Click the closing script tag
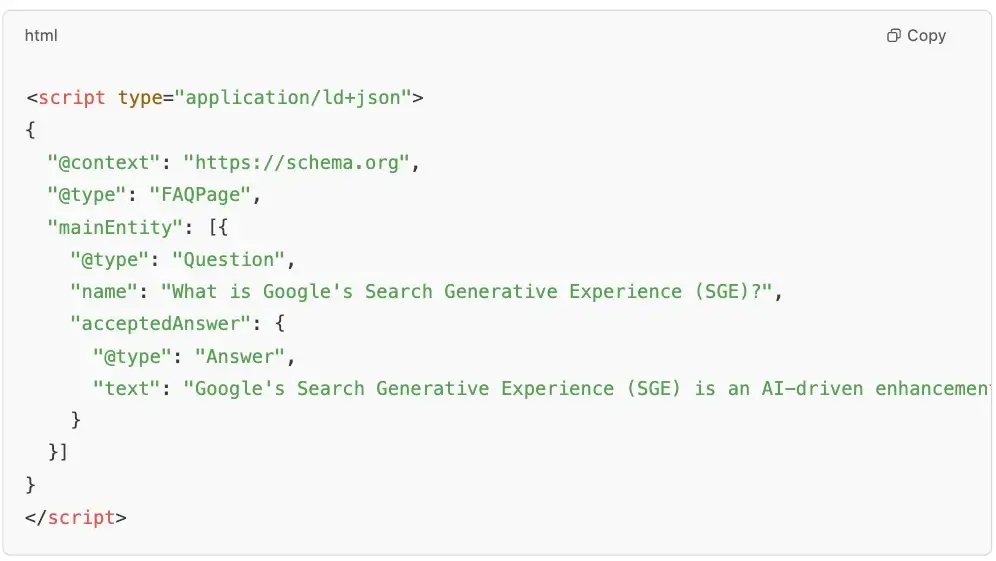Image resolution: width=996 pixels, height=561 pixels. [76, 517]
